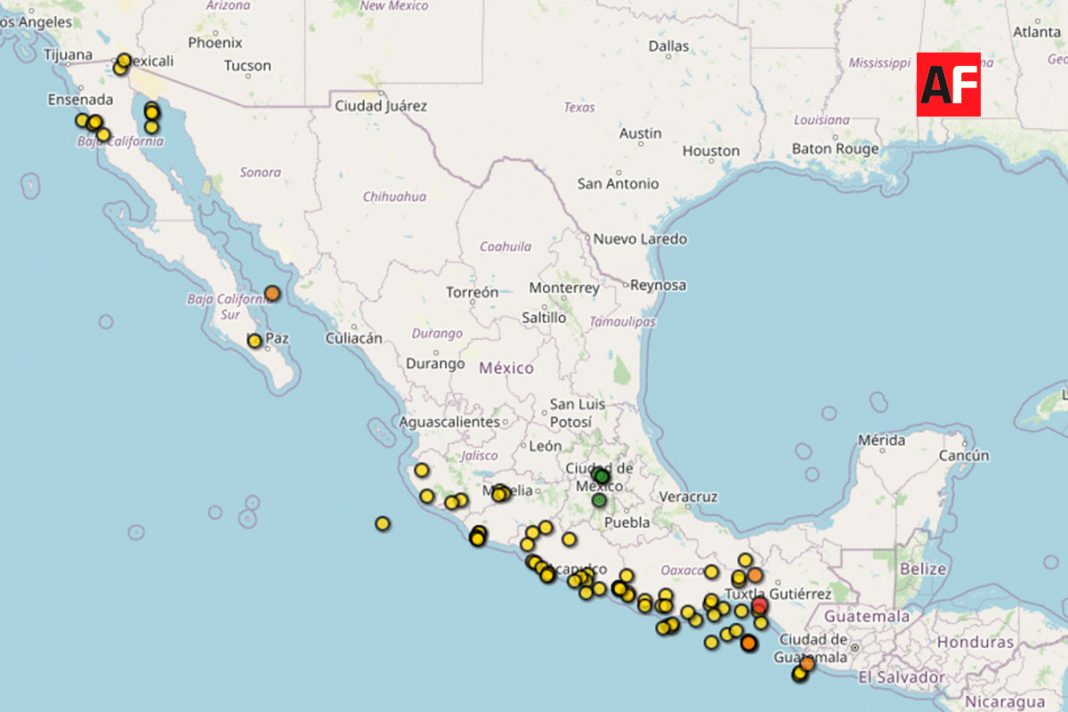Click the Mérida city label
The height and width of the screenshot is (712, 1068).
881,440
